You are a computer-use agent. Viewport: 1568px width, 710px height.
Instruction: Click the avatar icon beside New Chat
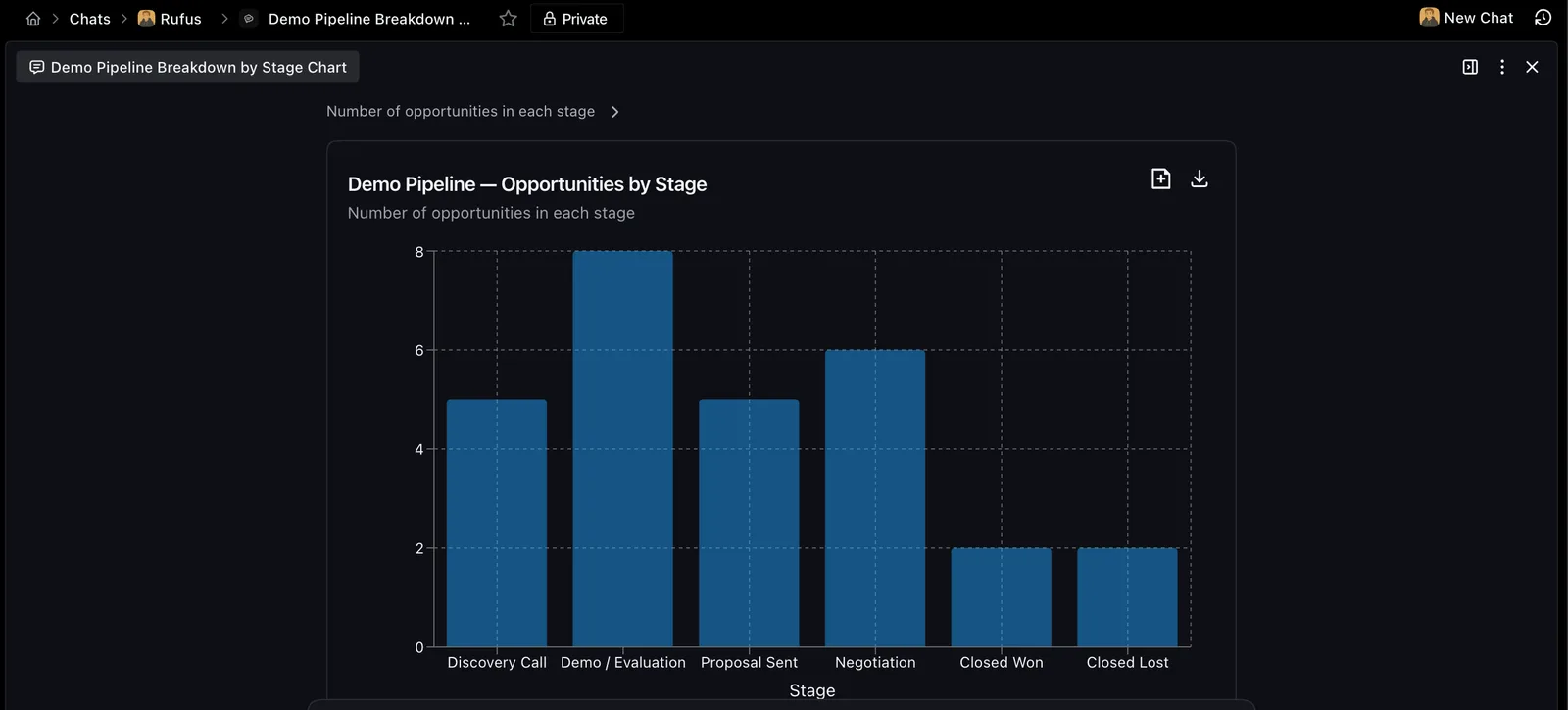tap(1429, 17)
